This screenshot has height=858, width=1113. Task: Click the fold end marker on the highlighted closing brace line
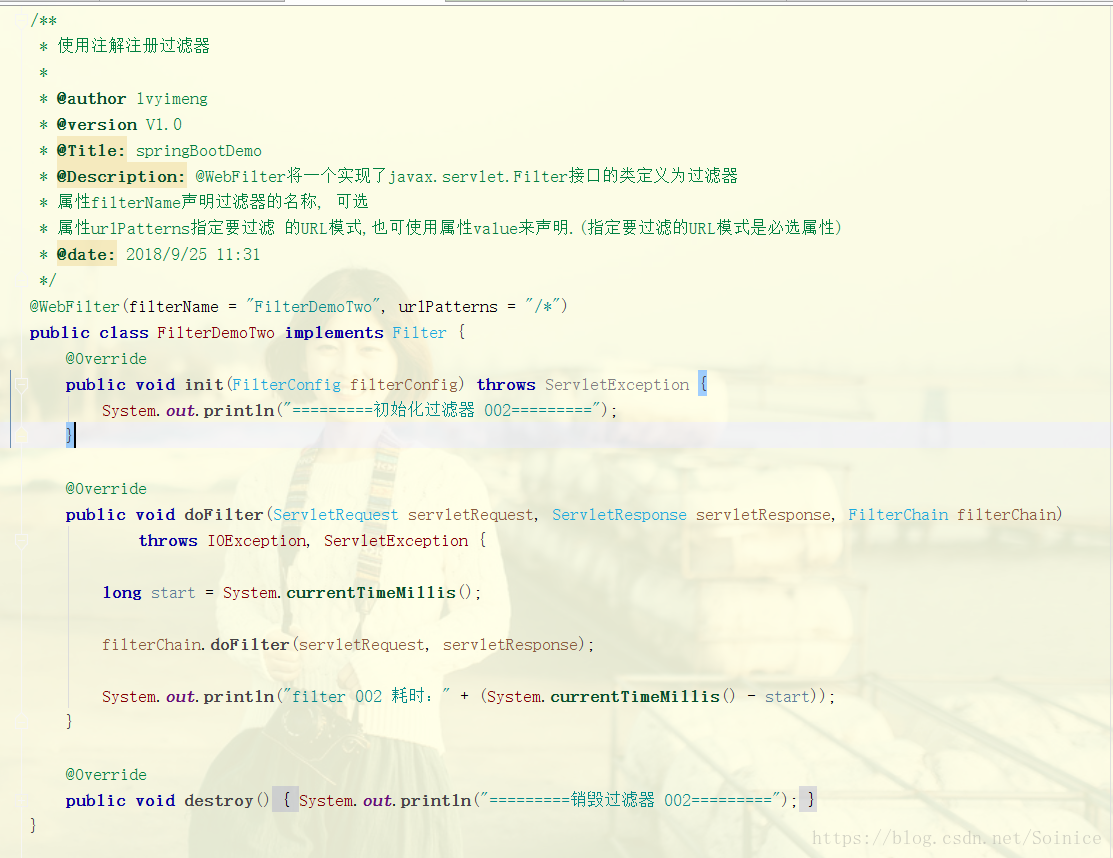[21, 434]
